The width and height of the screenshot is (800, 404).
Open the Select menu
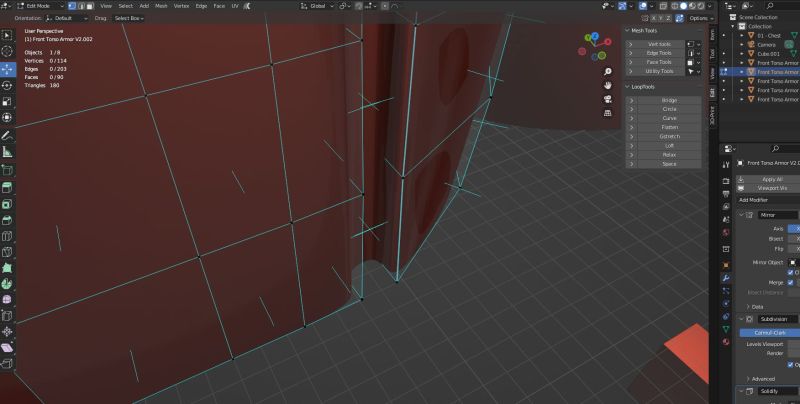tap(126, 6)
